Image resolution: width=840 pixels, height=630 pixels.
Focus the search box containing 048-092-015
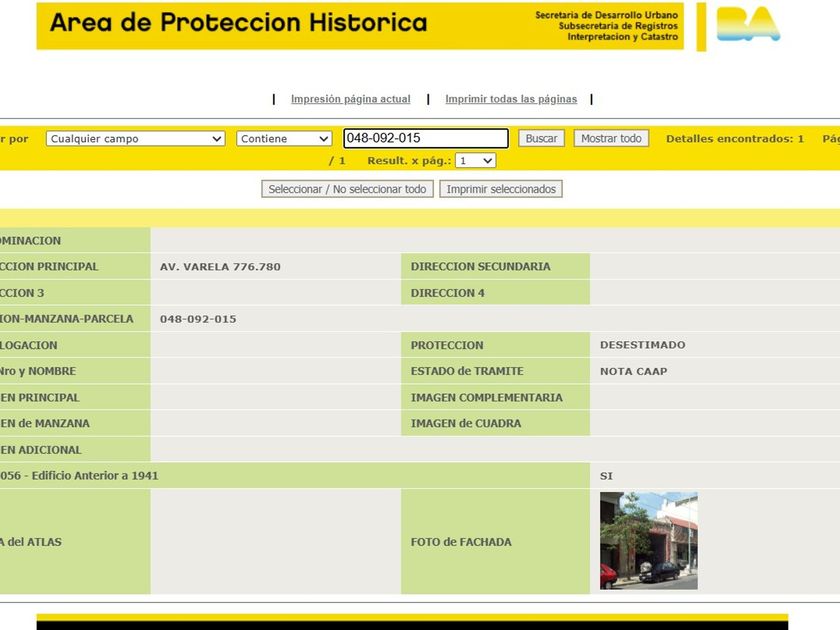(426, 138)
